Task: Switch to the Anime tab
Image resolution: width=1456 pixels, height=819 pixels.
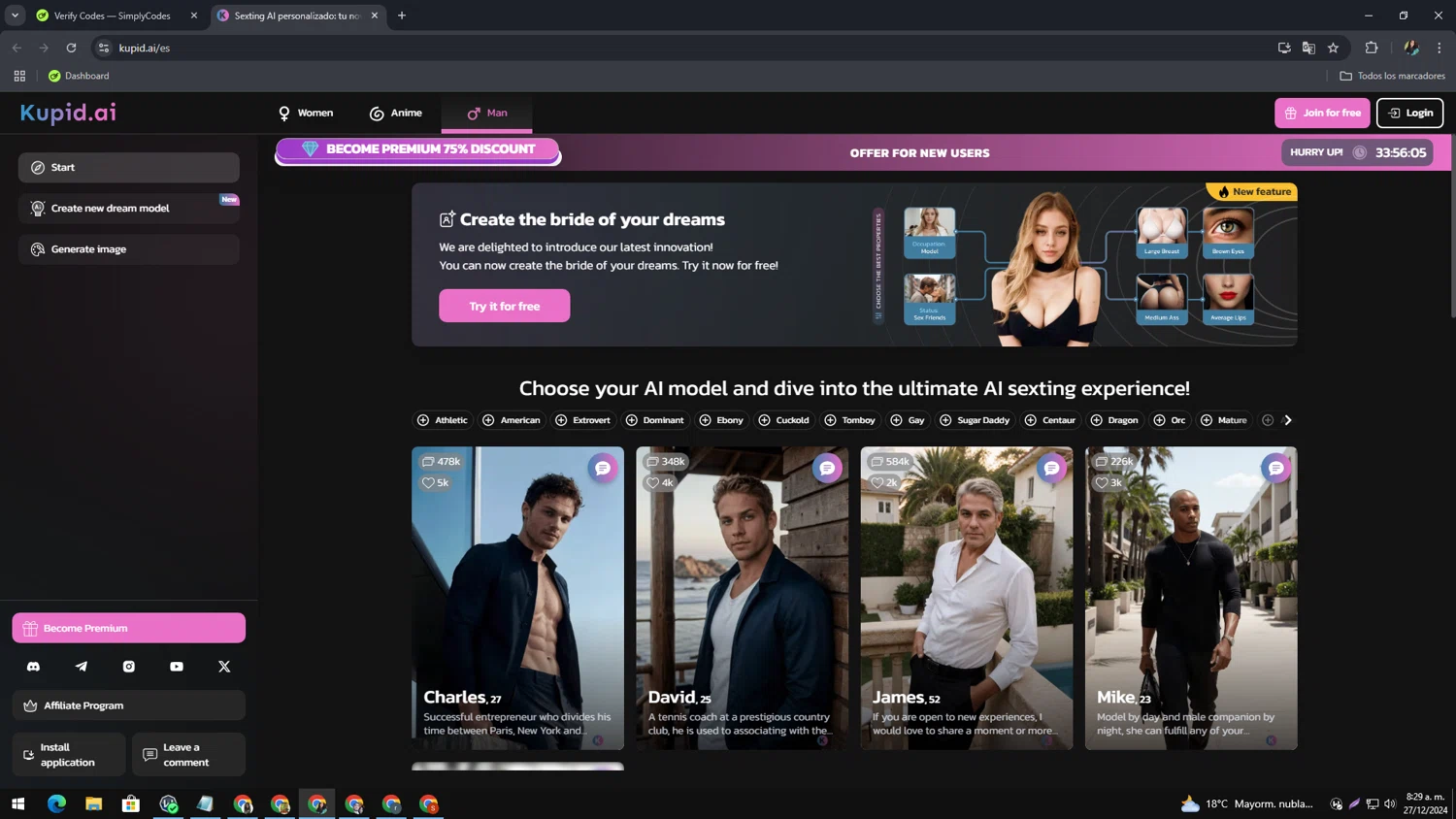Action: point(396,113)
